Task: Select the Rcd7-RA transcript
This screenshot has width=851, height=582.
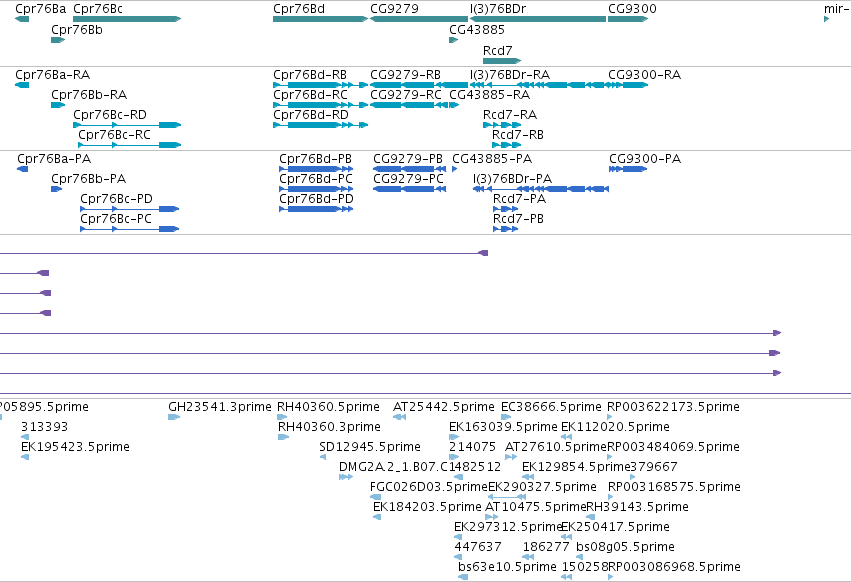Action: tap(502, 125)
